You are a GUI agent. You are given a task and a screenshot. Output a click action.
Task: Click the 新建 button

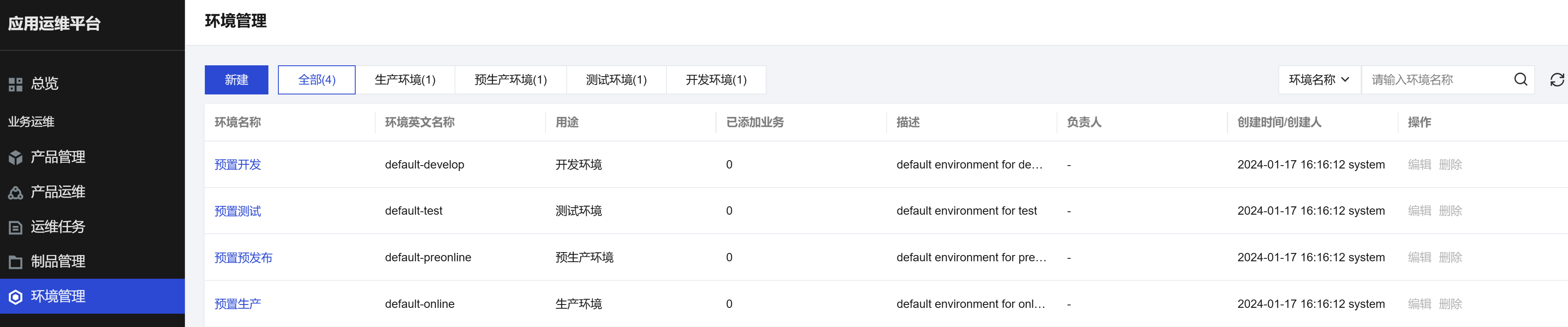coord(236,80)
